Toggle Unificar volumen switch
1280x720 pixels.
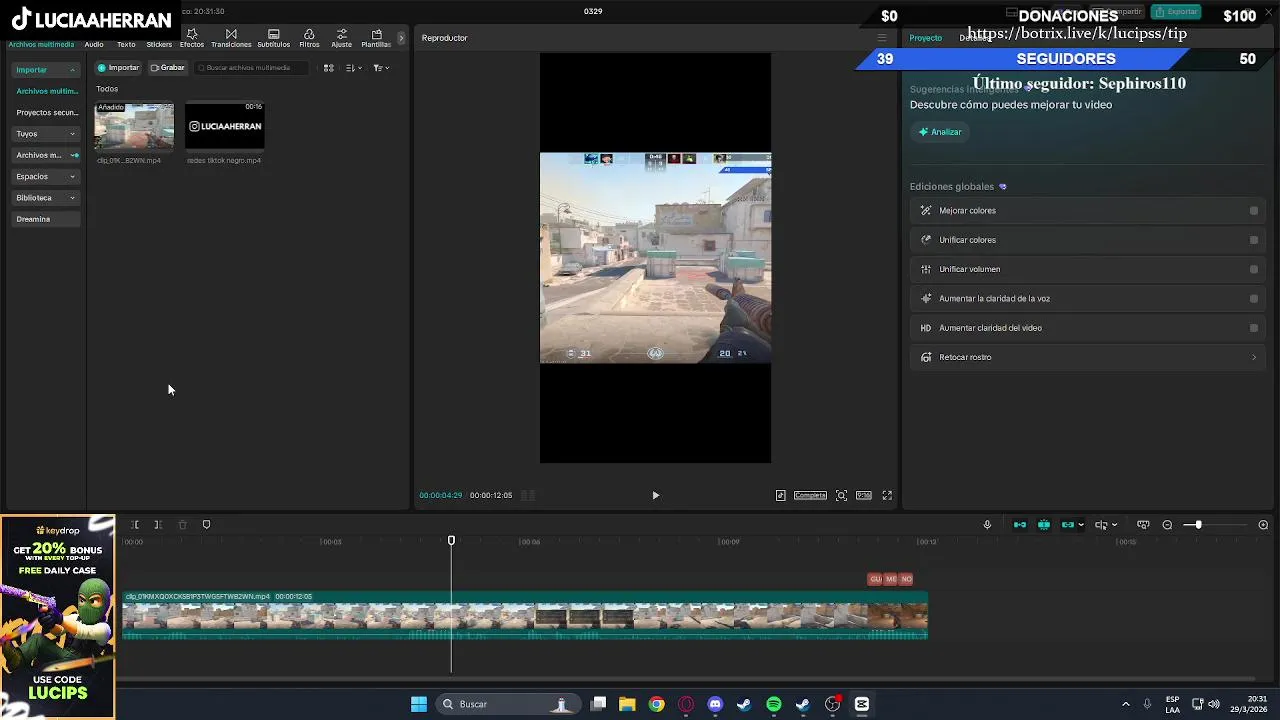pos(1254,269)
